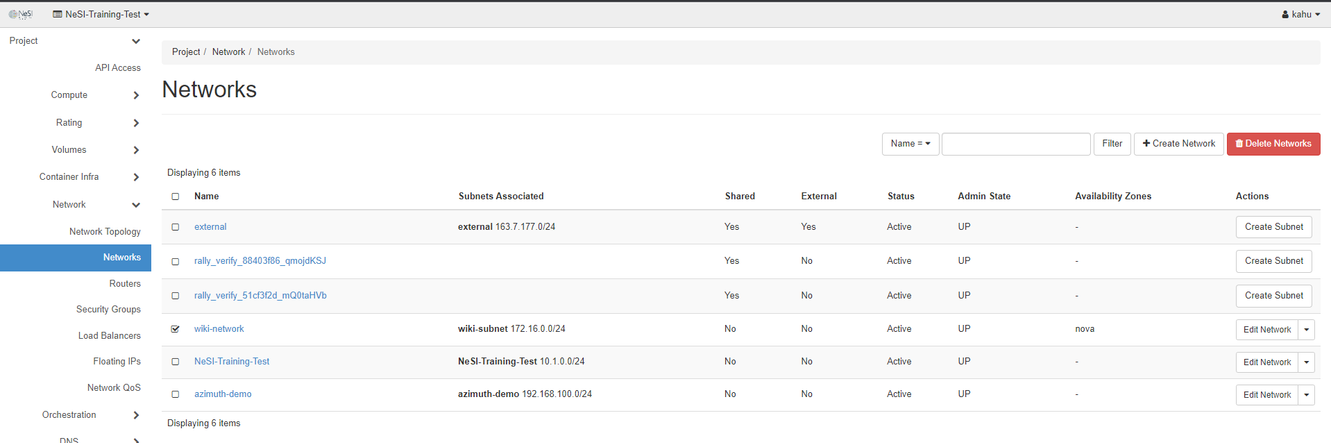Uncheck the wiki-network checkbox
Screen dimensions: 1331x443
point(176,328)
